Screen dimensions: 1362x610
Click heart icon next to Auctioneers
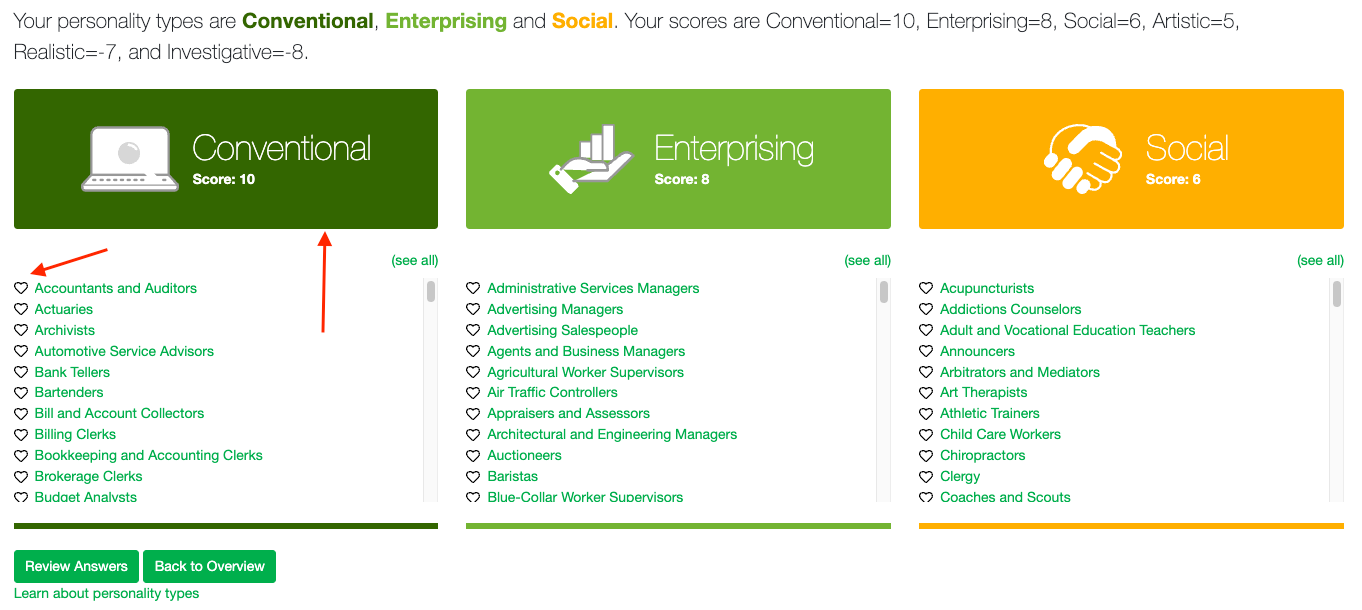coord(473,455)
